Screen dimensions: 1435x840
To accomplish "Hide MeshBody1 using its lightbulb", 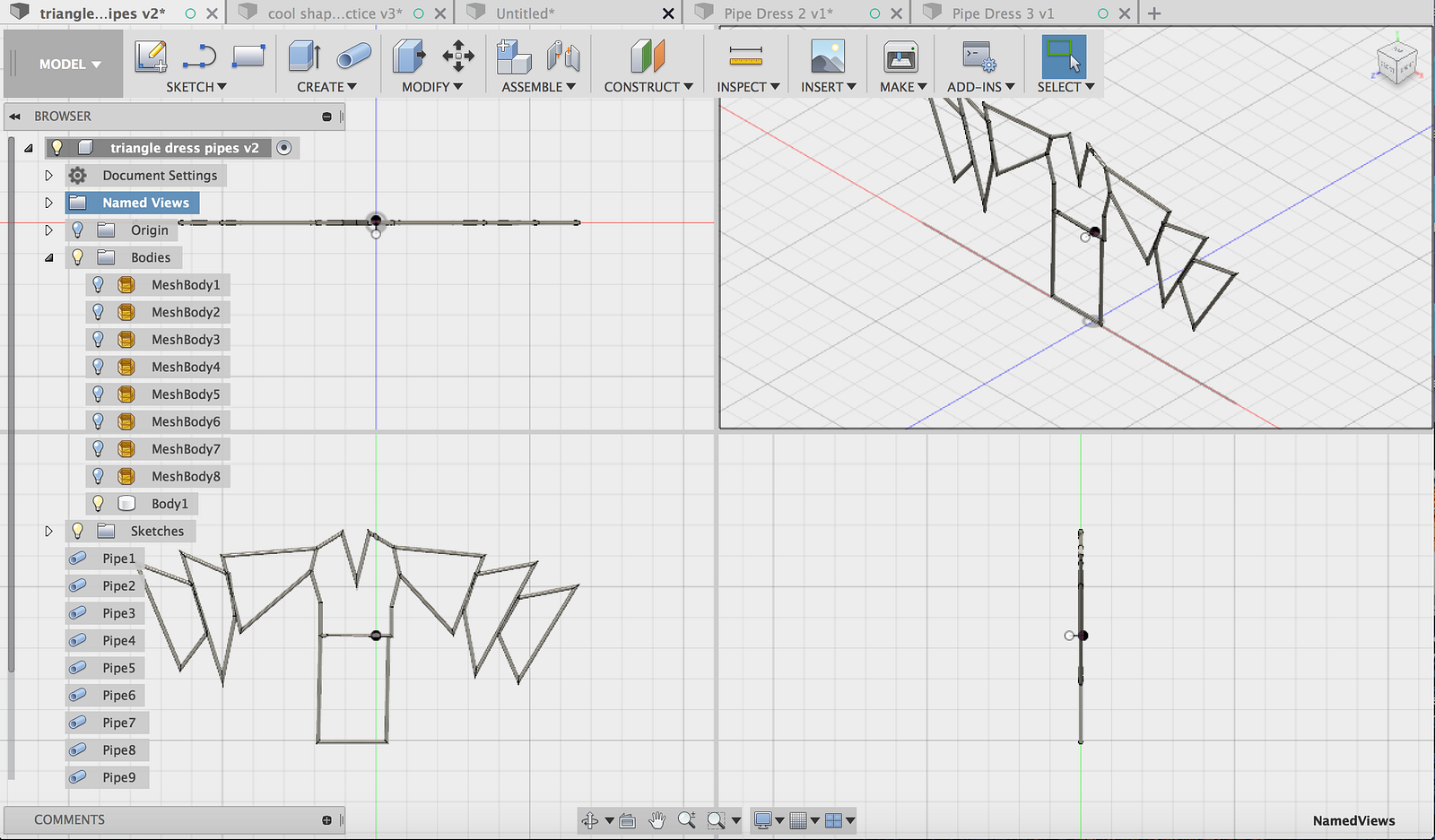I will [99, 285].
